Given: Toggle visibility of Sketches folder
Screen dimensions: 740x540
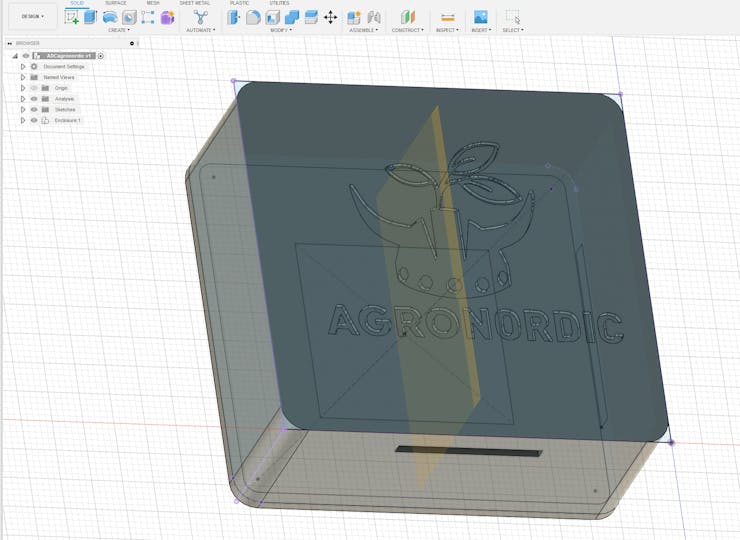Looking at the screenshot, I should tap(33, 110).
